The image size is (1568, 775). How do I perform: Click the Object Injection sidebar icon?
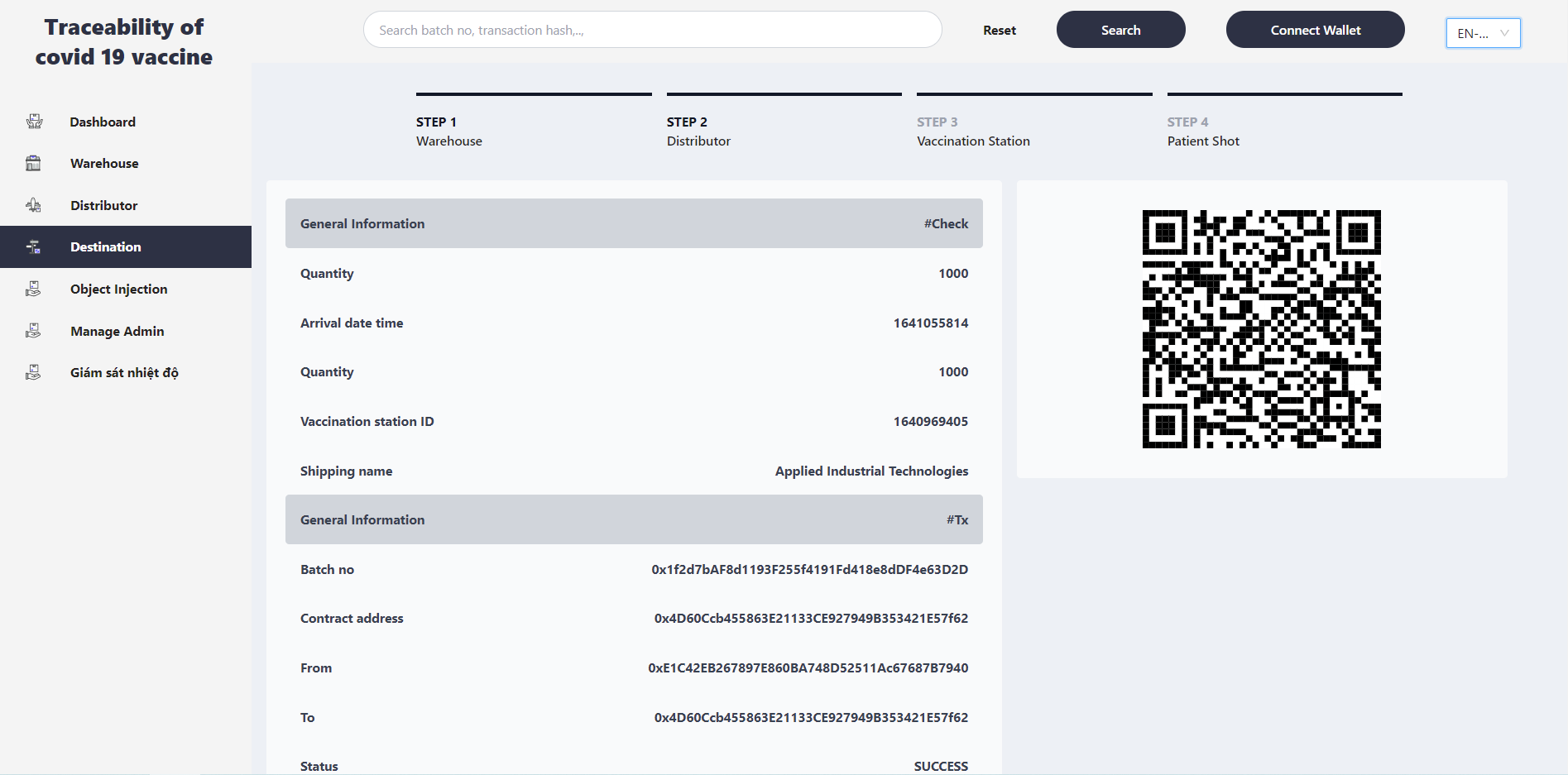[34, 289]
